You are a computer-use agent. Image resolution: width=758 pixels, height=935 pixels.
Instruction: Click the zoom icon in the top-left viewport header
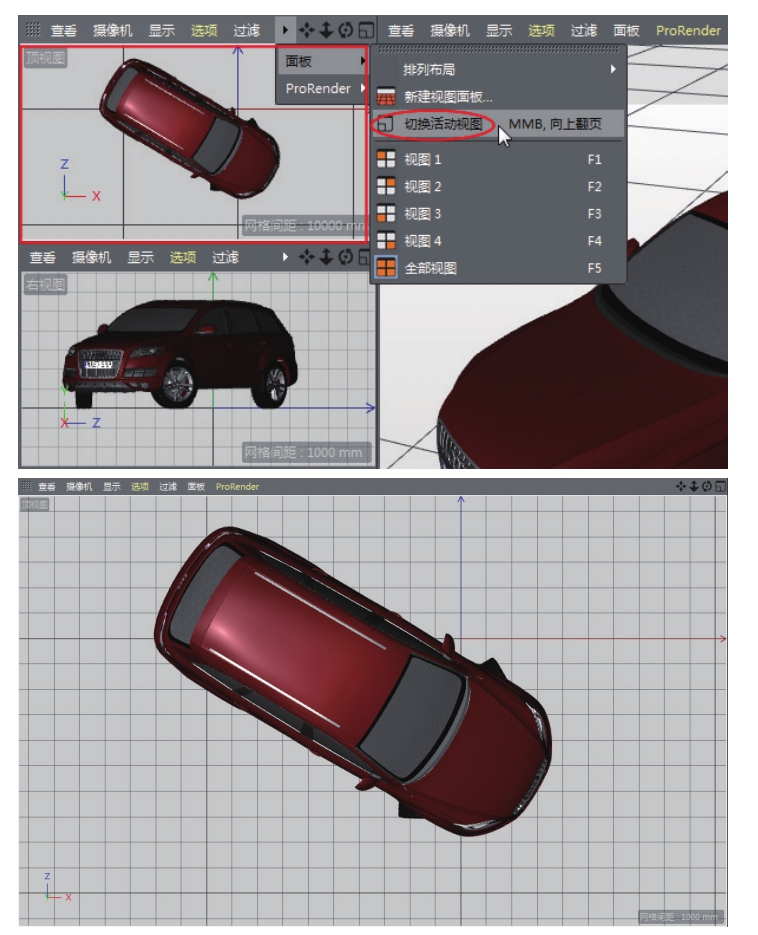pyautogui.click(x=326, y=31)
